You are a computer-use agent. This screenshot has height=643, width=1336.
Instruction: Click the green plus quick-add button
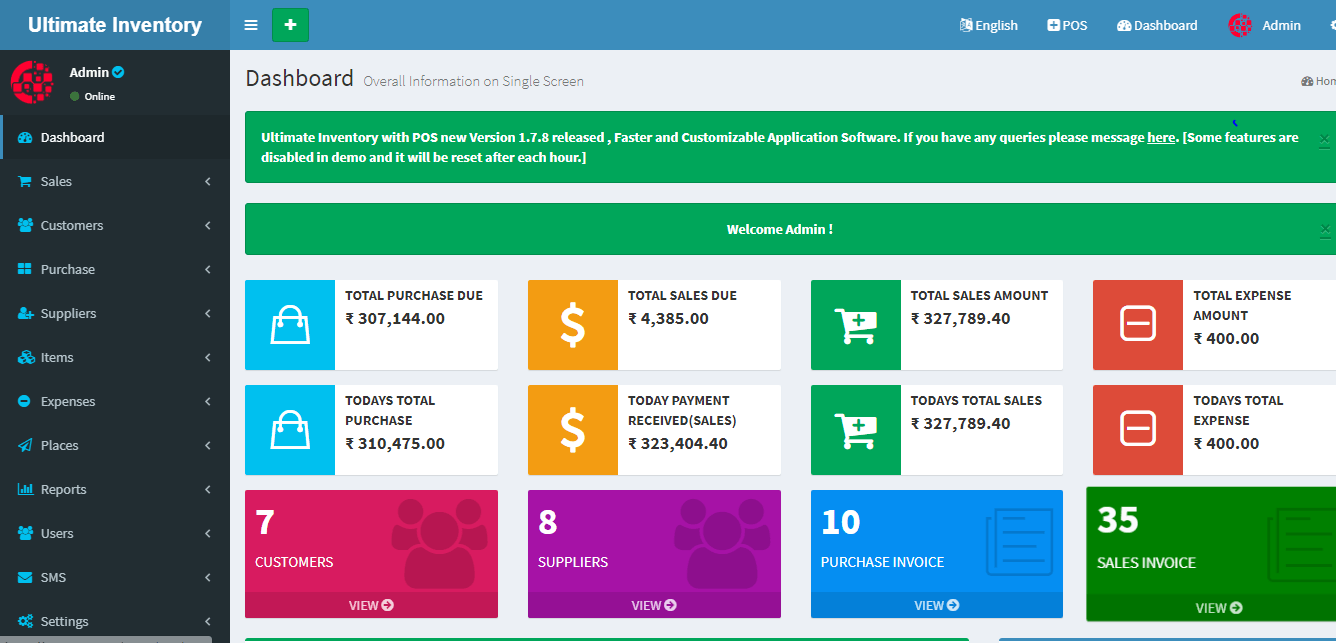coord(290,25)
